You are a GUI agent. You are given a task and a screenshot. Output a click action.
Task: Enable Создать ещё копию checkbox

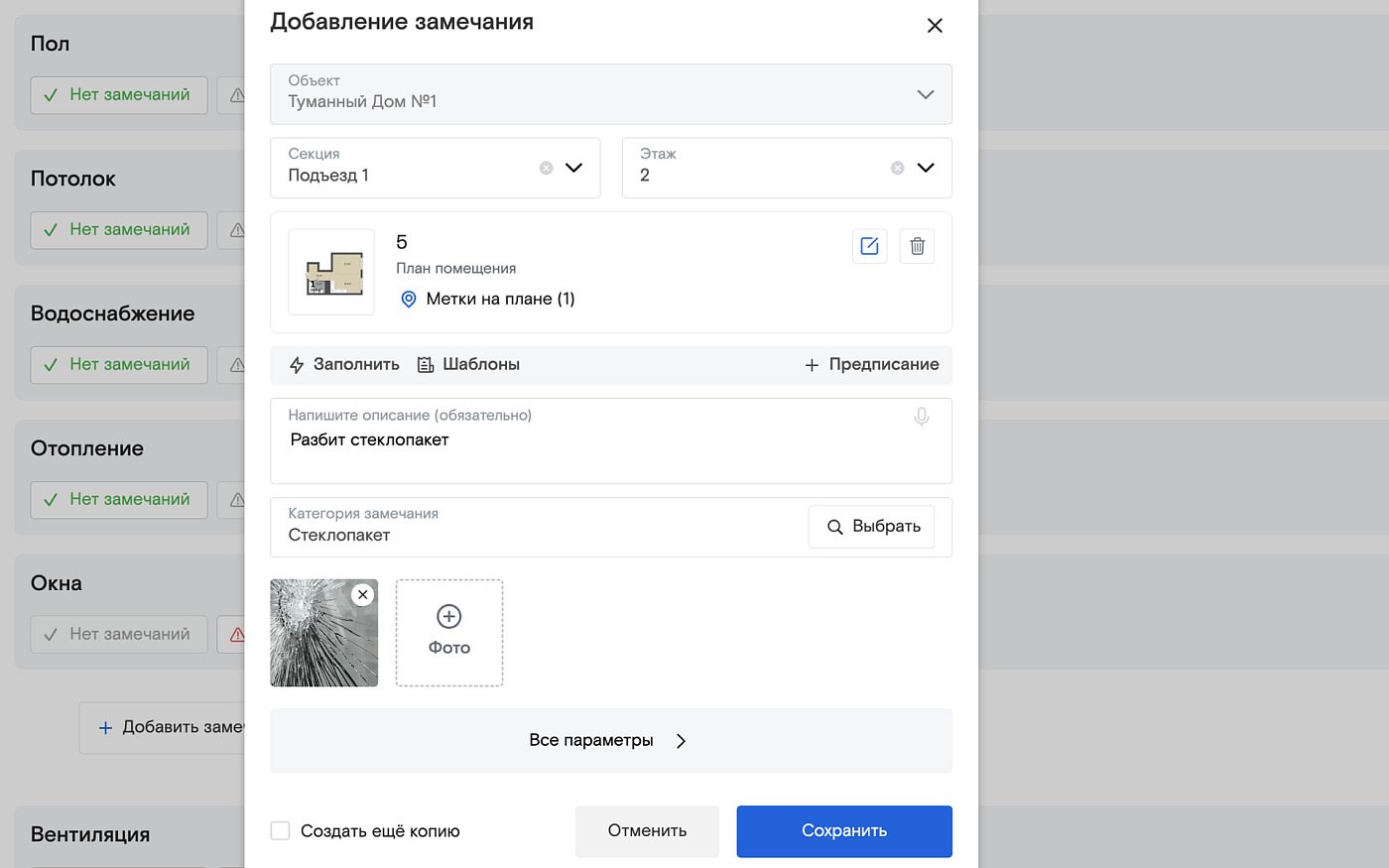pos(280,831)
